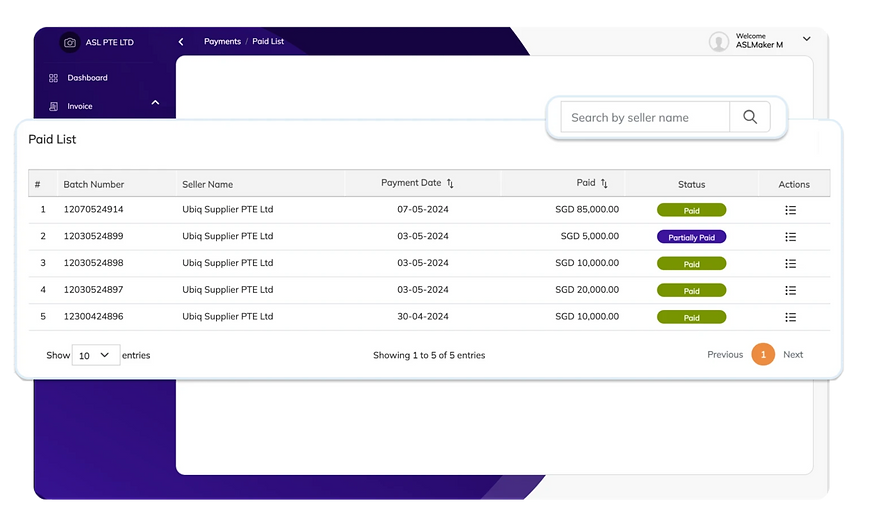The height and width of the screenshot is (531, 885).
Task: Click the Dashboard grid icon
Action: point(53,78)
